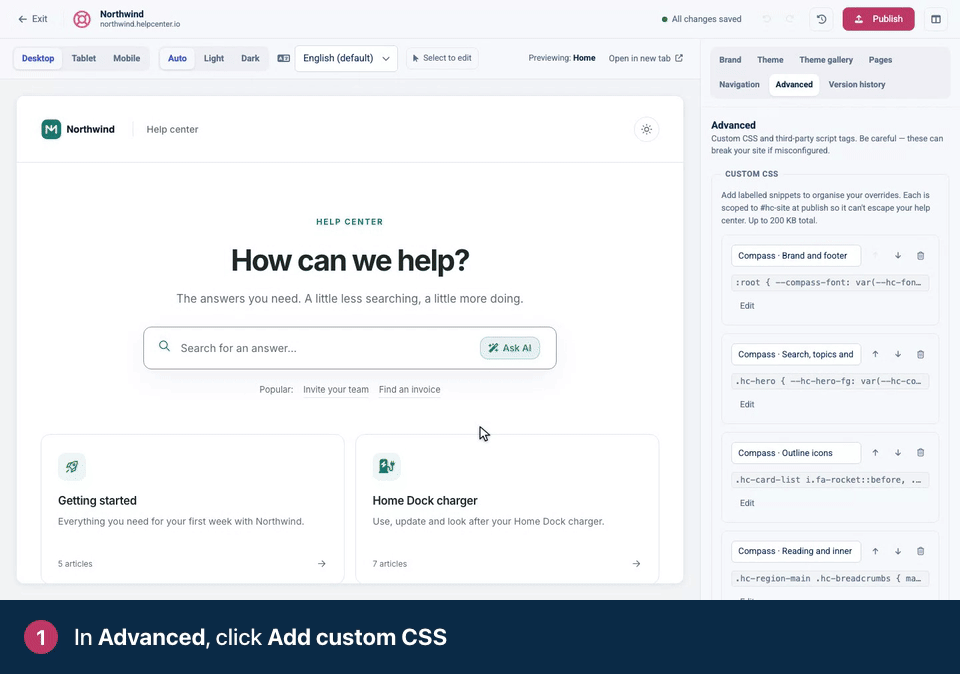Edit the Compass · Reading and inner name field

[796, 552]
